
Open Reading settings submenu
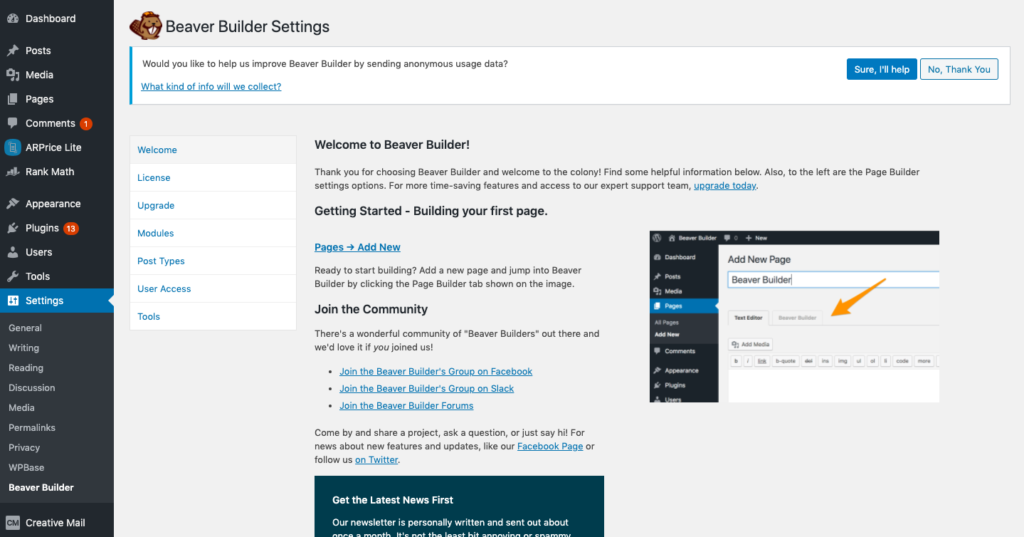coord(25,368)
